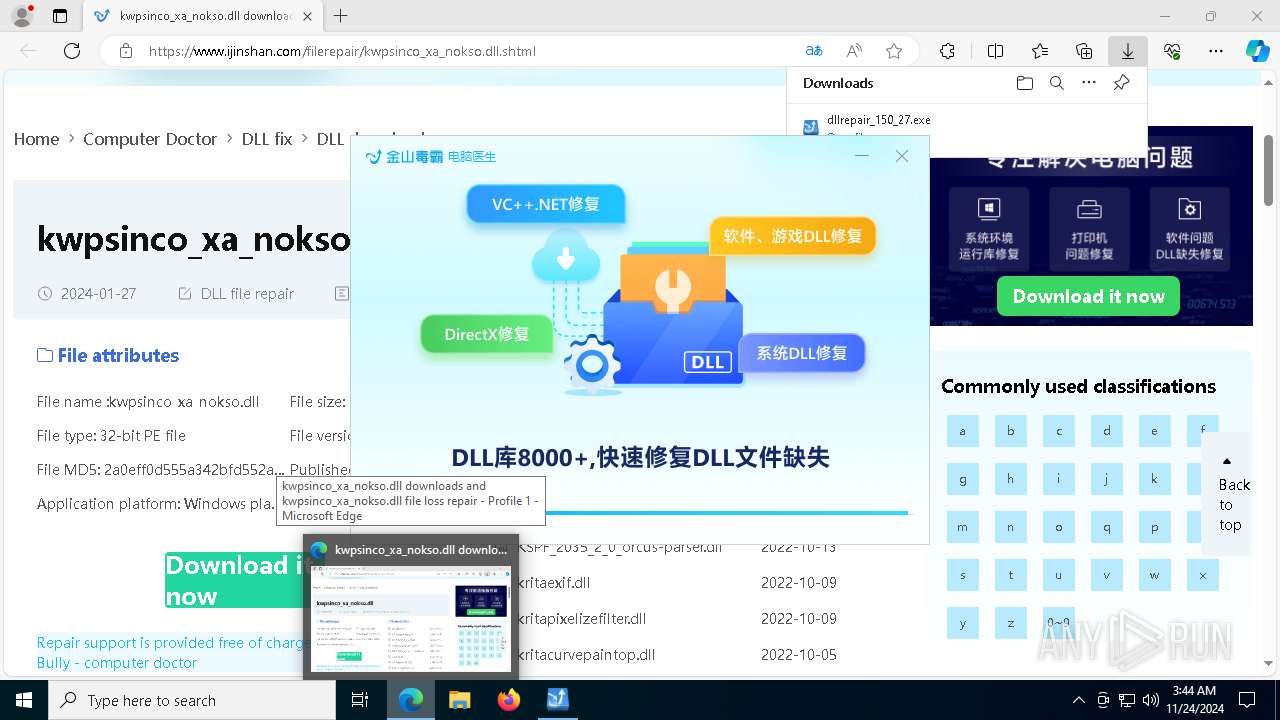Open the Collections icon

tap(1084, 51)
